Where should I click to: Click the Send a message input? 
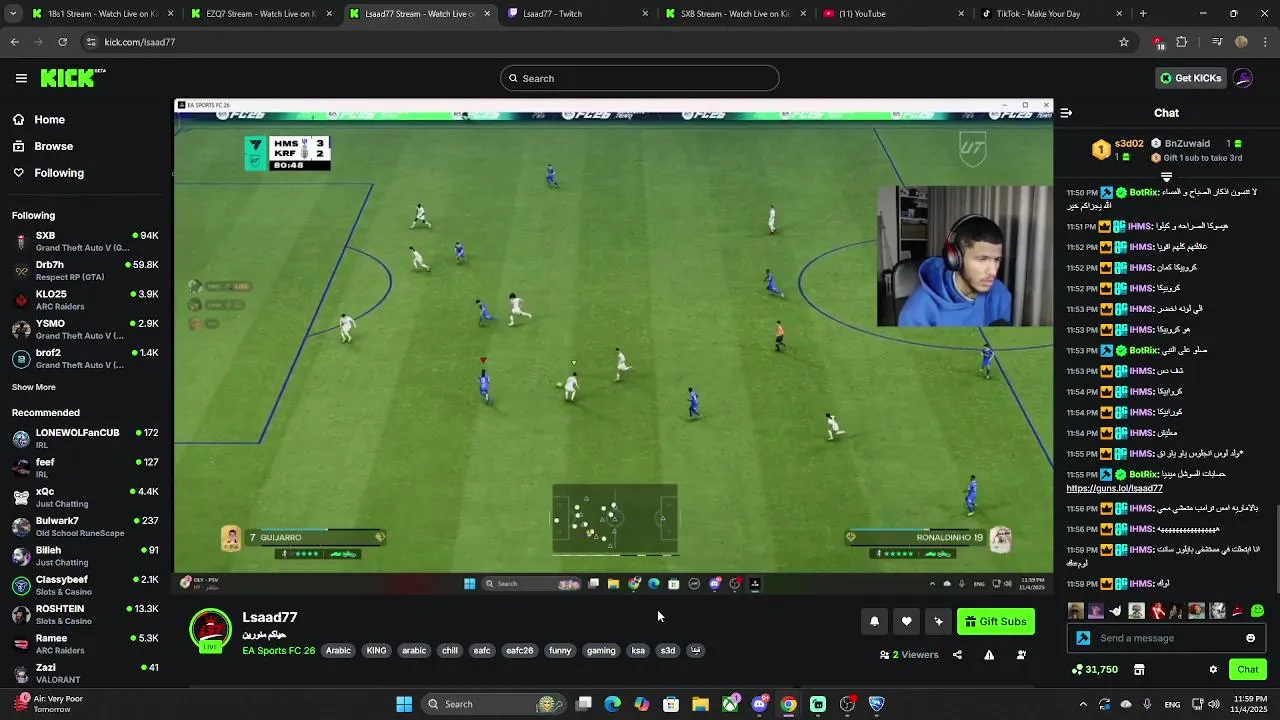(x=1166, y=638)
